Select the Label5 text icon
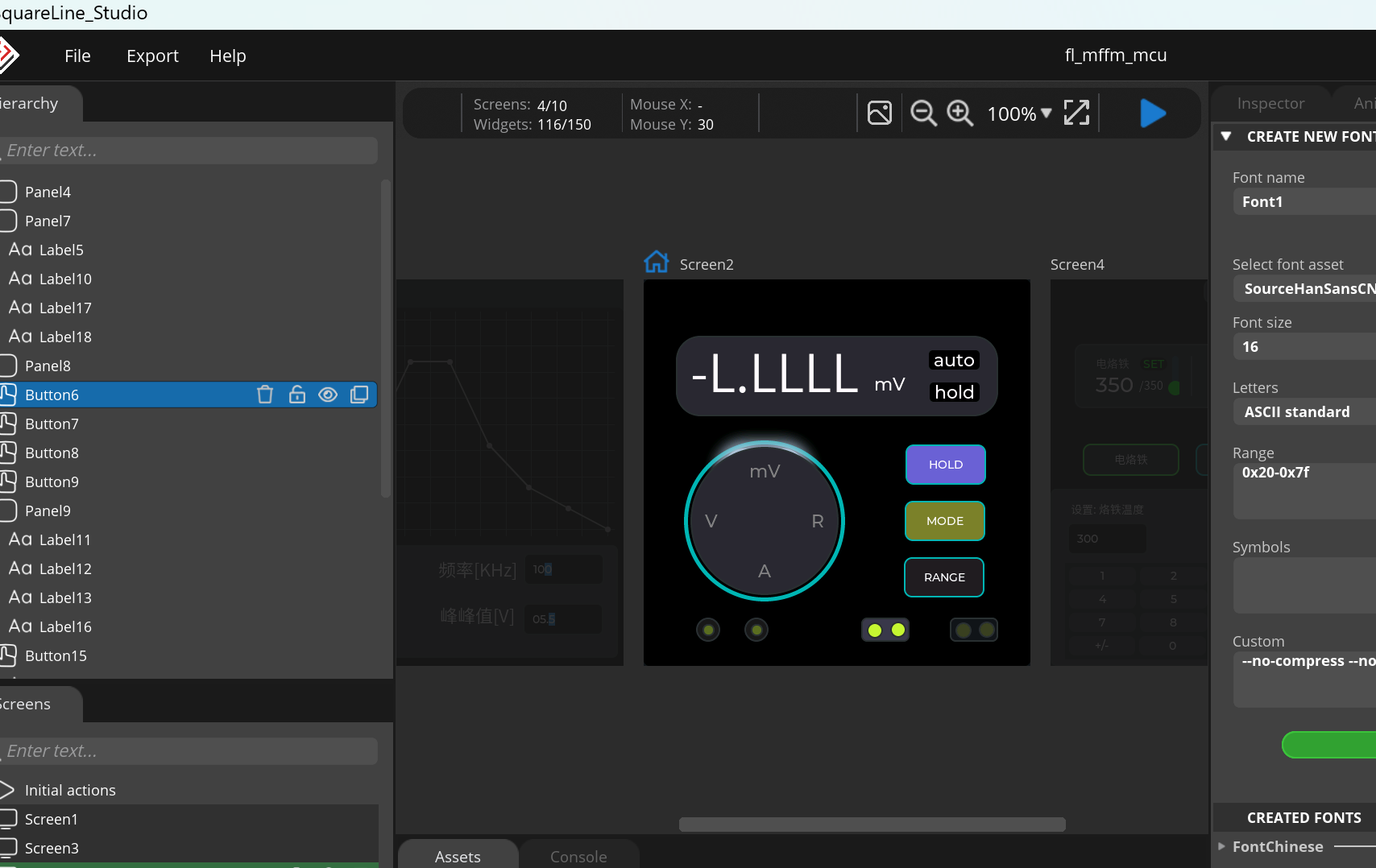Viewport: 1376px width, 868px height. point(20,250)
